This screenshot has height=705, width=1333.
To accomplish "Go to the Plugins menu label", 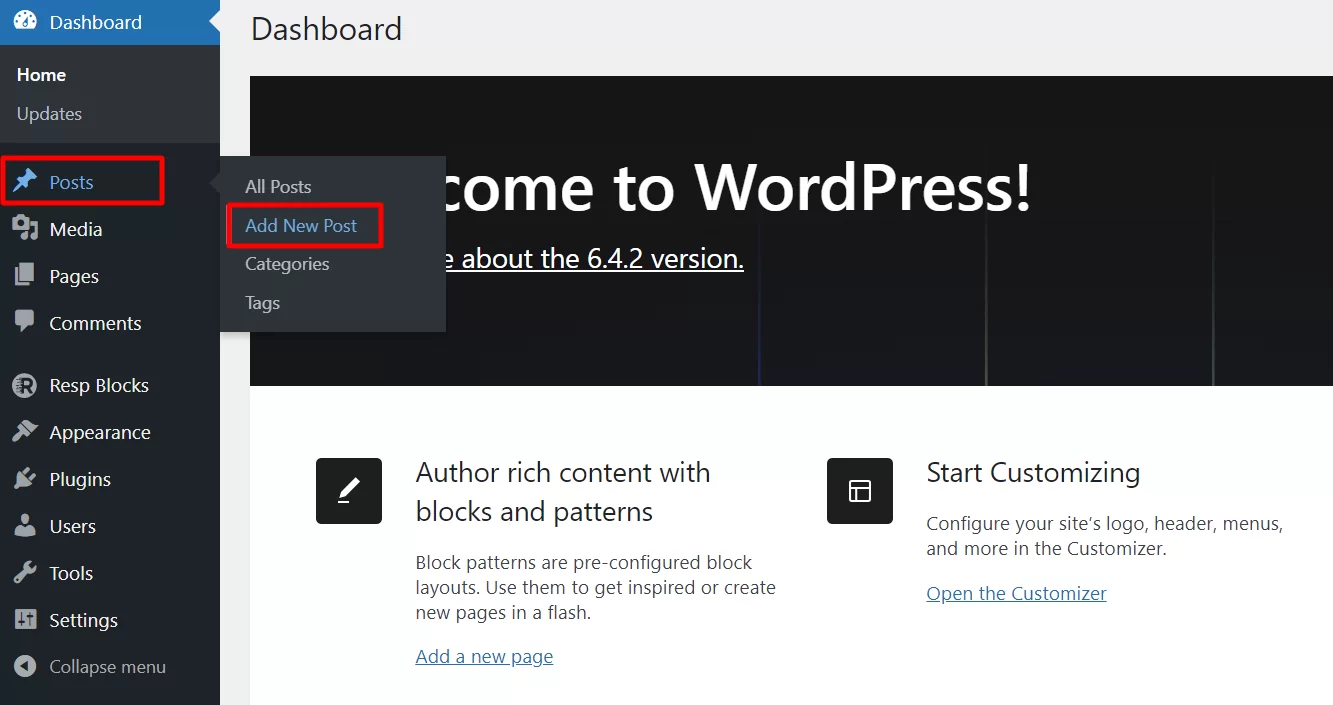I will click(80, 479).
